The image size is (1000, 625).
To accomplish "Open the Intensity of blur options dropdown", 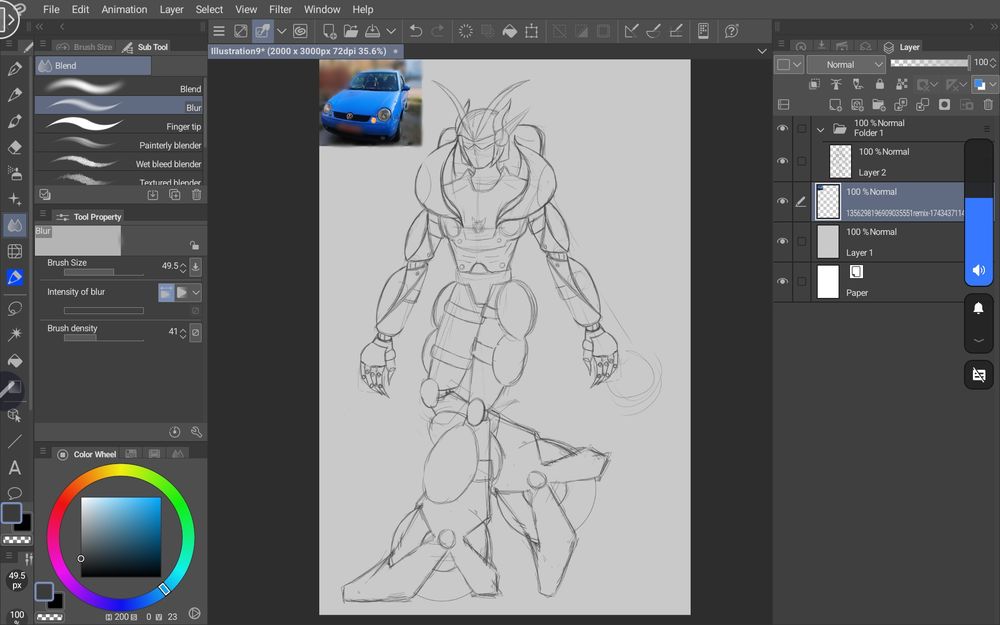I will [196, 293].
